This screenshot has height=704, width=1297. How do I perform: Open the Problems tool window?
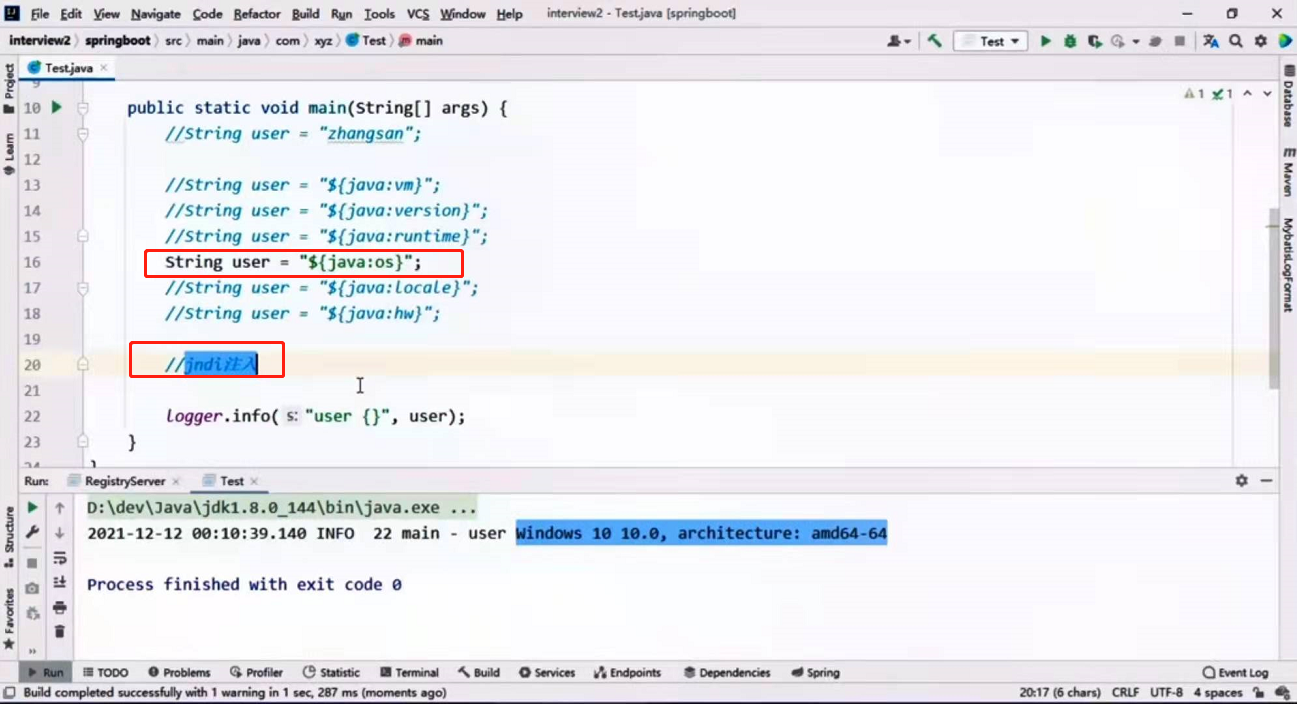(x=179, y=672)
